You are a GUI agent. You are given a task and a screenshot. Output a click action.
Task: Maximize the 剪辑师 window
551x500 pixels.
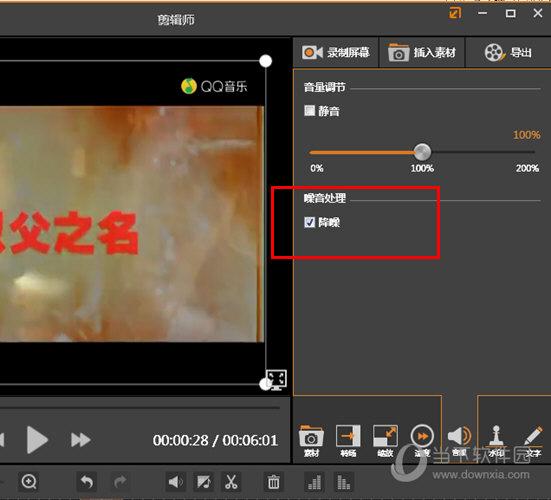point(510,13)
